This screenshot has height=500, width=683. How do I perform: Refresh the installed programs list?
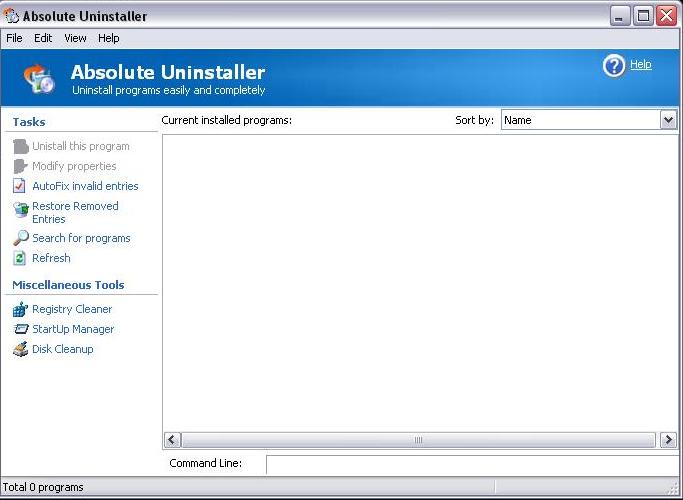[51, 258]
